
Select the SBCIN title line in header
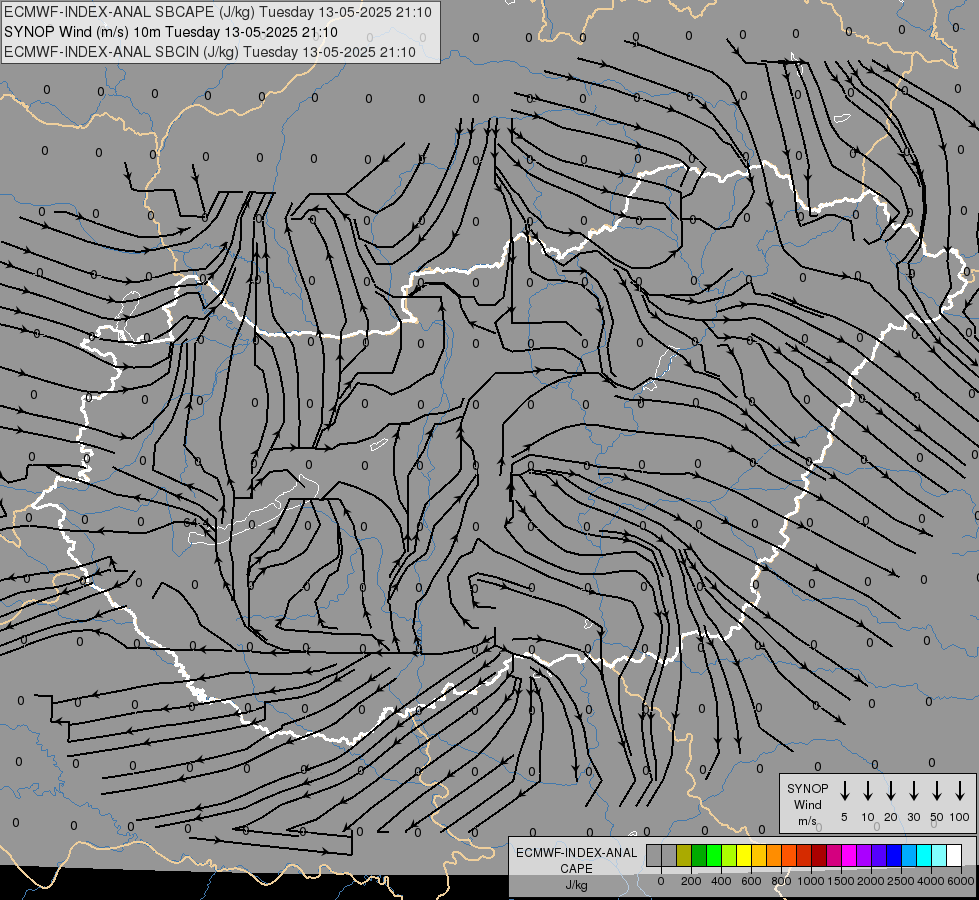point(210,52)
